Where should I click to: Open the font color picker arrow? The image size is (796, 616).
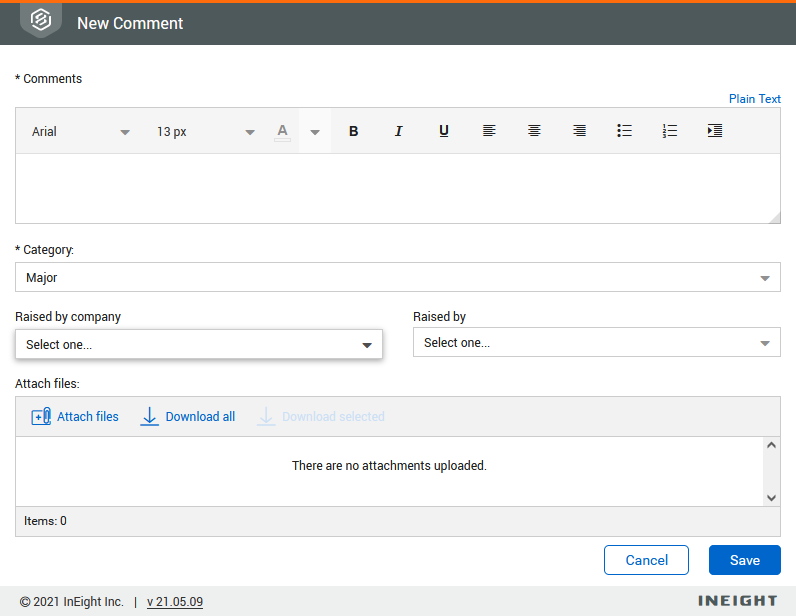pos(315,132)
